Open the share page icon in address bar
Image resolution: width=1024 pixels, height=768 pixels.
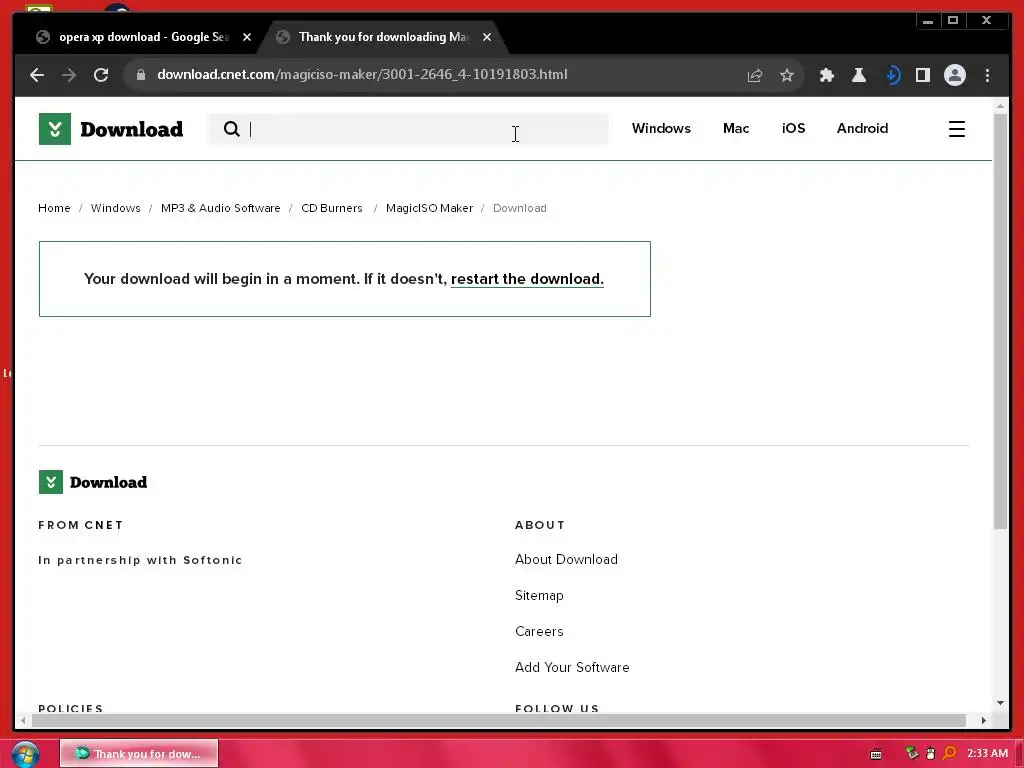point(755,75)
